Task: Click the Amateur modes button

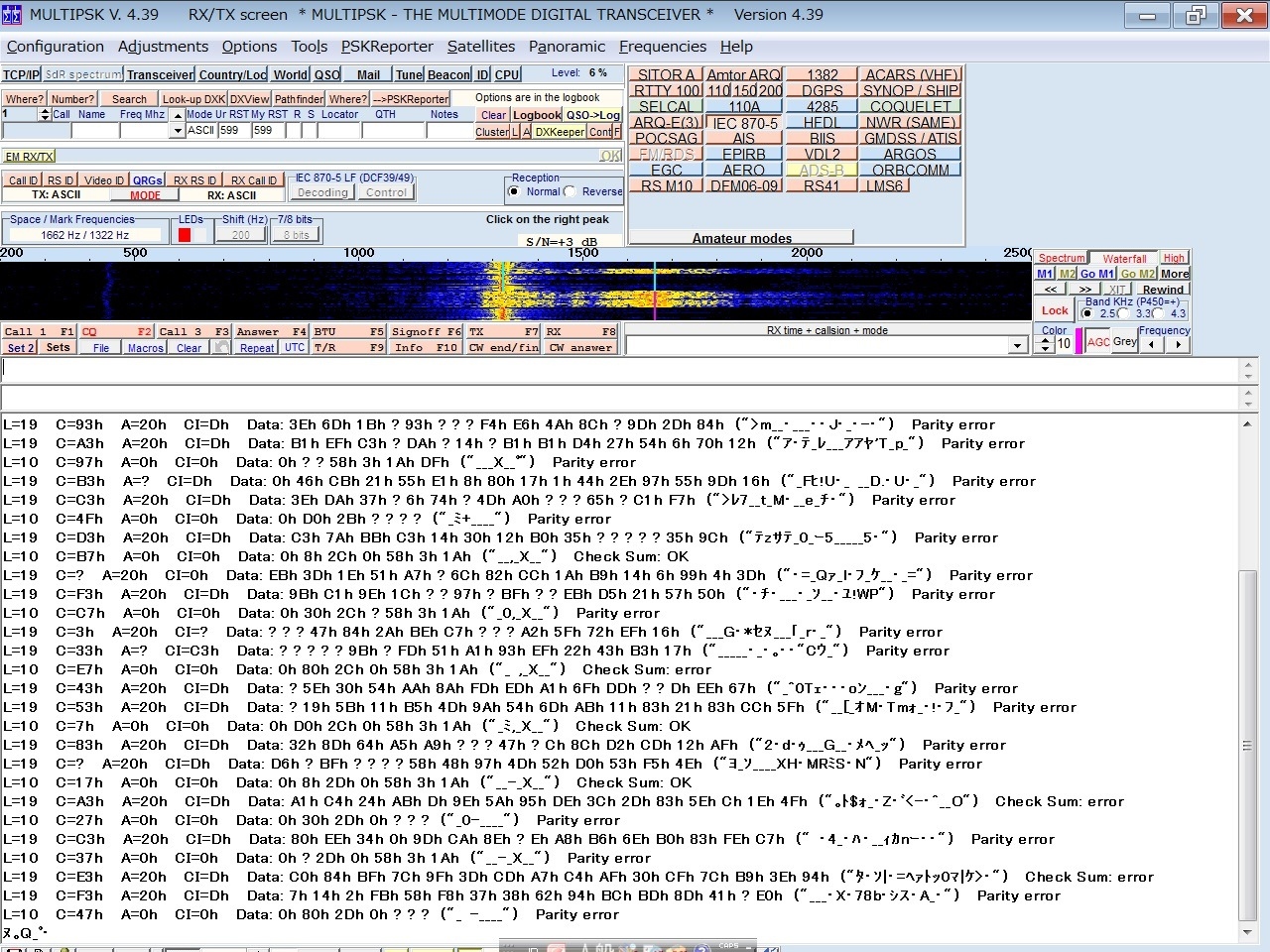Action: (x=741, y=238)
